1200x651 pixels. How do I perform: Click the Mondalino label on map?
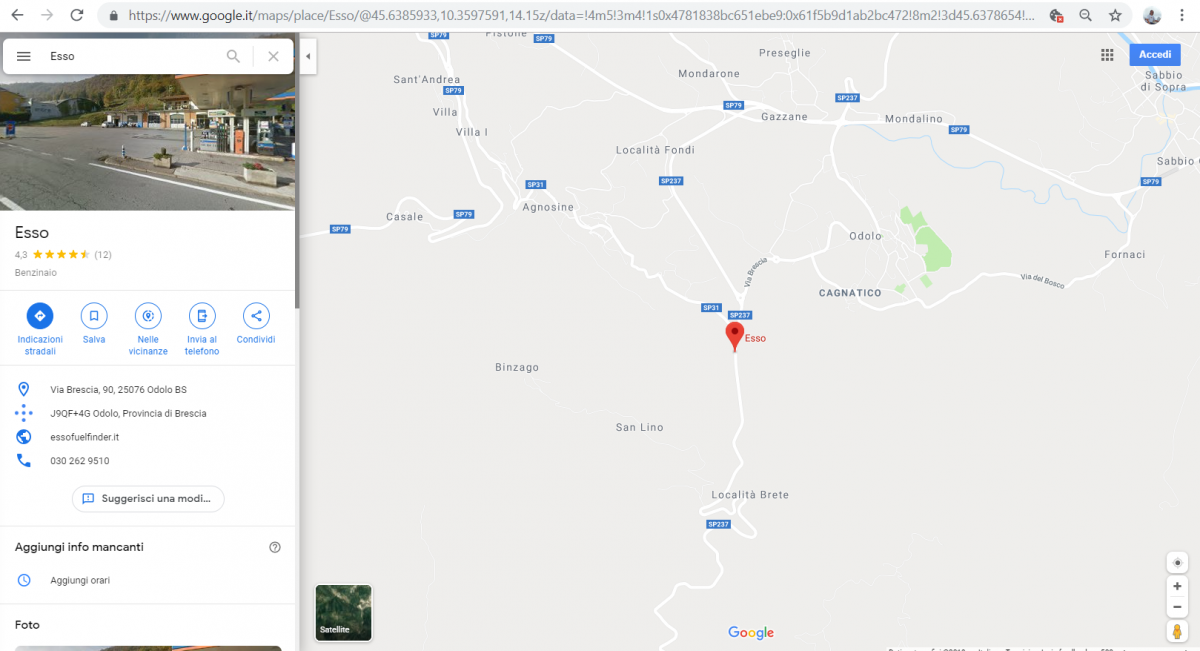click(x=914, y=119)
